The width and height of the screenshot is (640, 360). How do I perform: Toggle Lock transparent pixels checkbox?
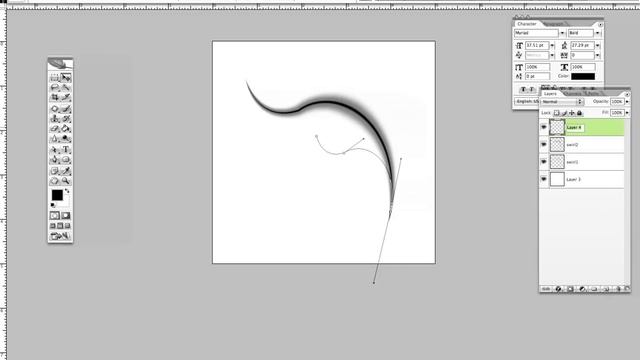click(x=556, y=113)
